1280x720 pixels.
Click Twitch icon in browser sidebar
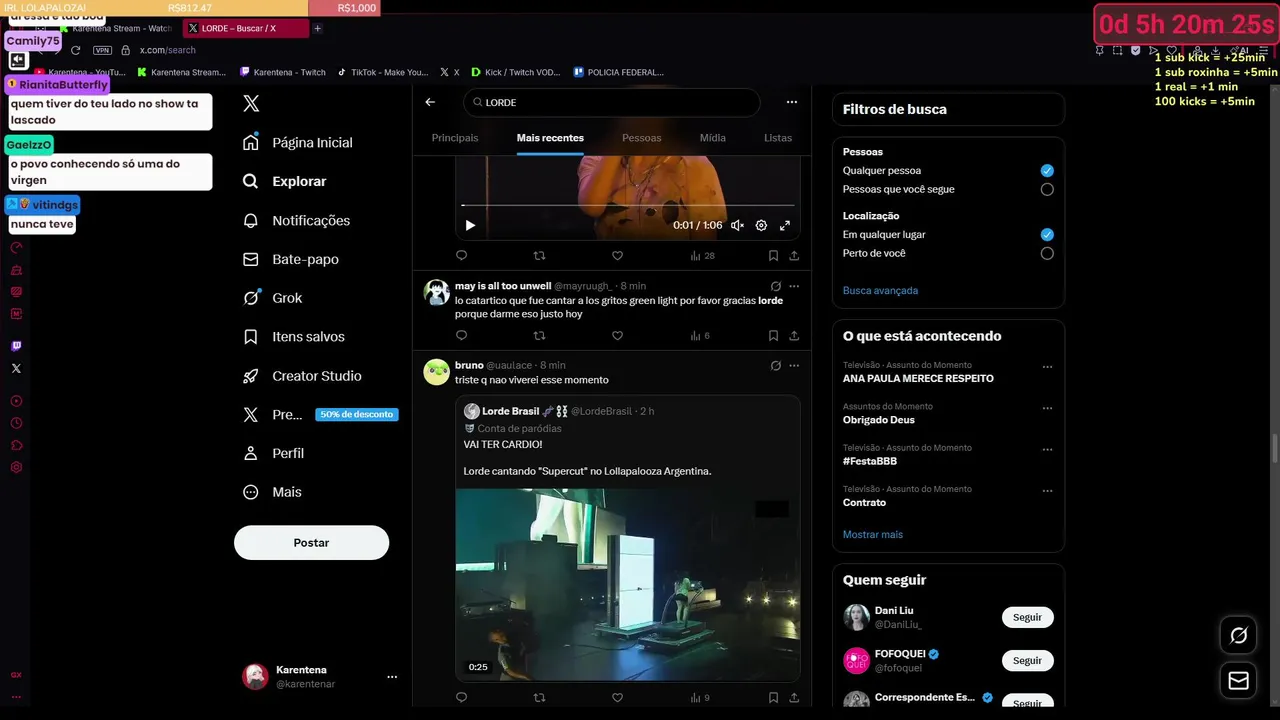coord(16,346)
